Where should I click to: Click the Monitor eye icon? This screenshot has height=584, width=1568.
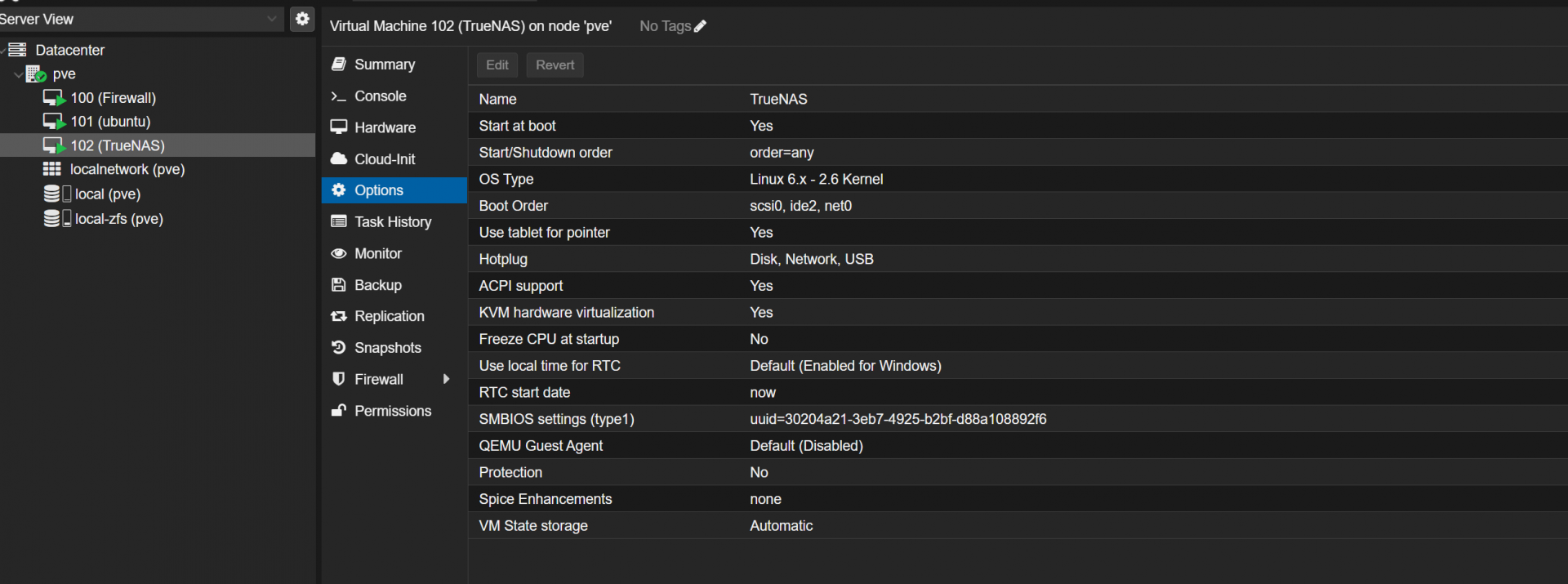[x=339, y=253]
